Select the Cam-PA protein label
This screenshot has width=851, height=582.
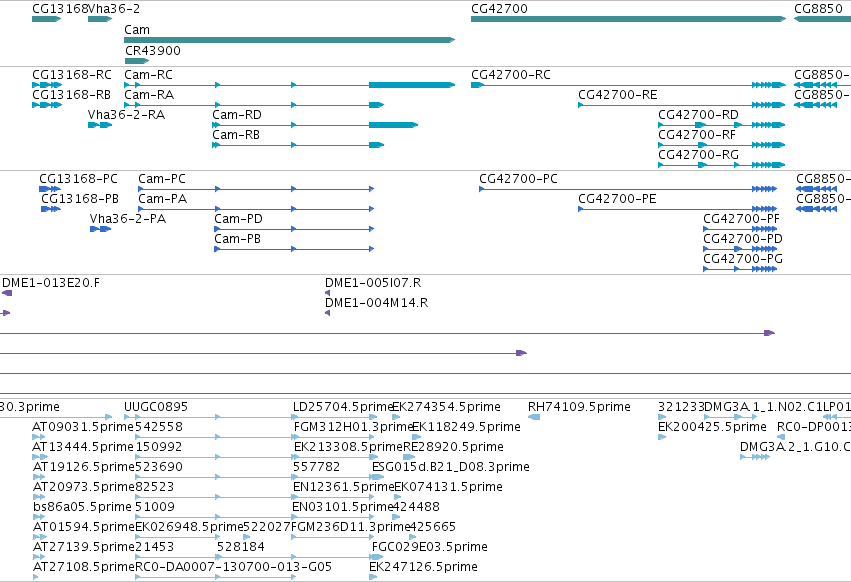click(x=163, y=199)
